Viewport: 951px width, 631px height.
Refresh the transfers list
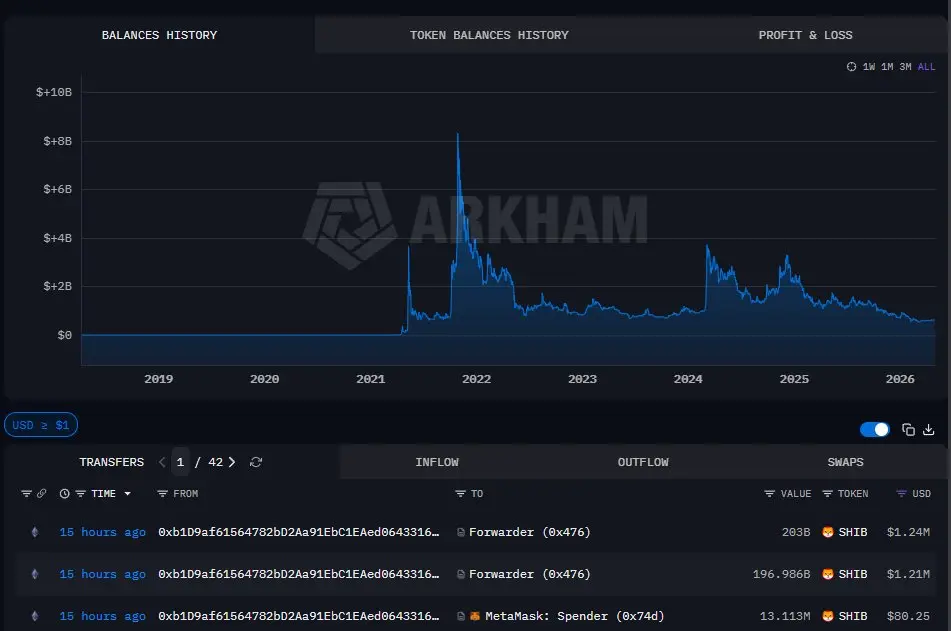(256, 462)
